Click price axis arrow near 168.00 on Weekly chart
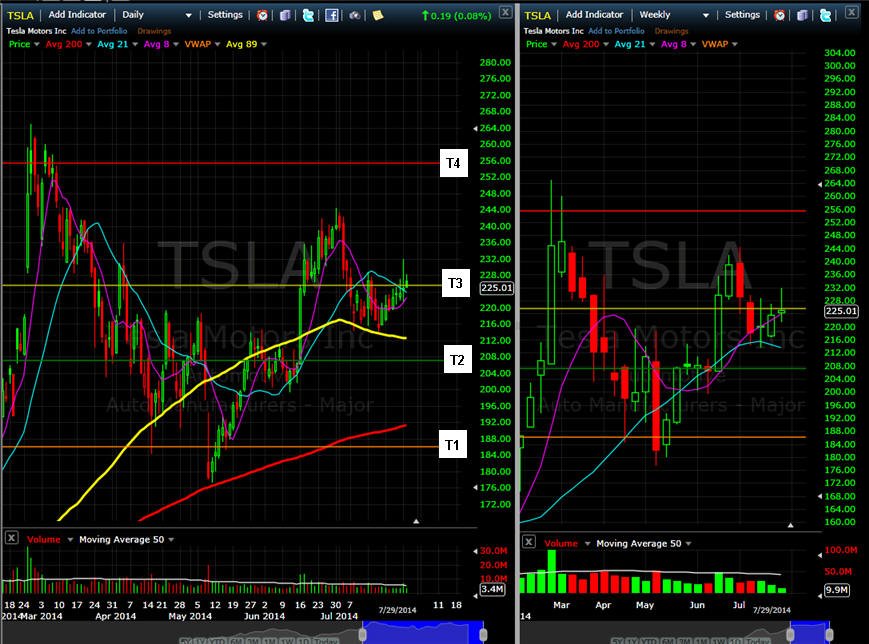Viewport: 869px width, 644px height. tap(820, 496)
